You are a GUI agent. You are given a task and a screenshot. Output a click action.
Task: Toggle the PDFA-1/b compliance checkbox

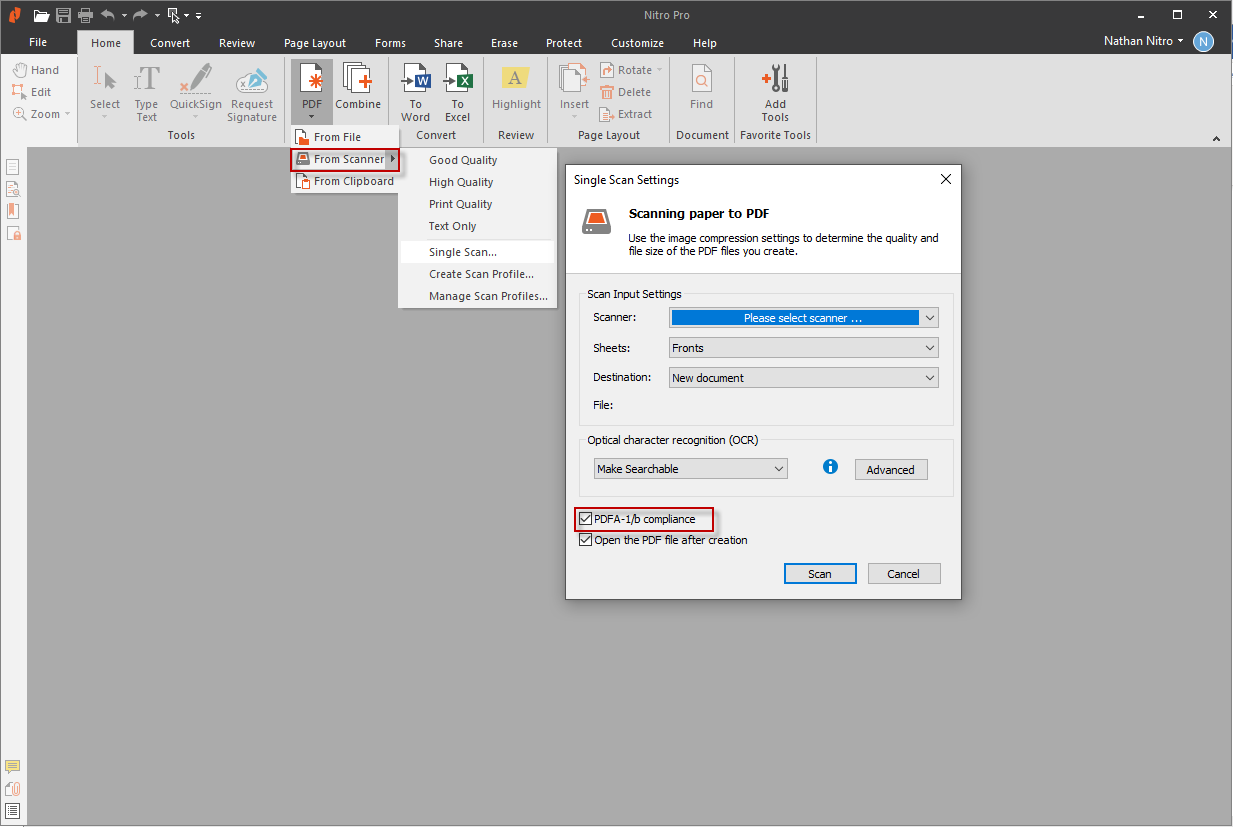point(586,519)
